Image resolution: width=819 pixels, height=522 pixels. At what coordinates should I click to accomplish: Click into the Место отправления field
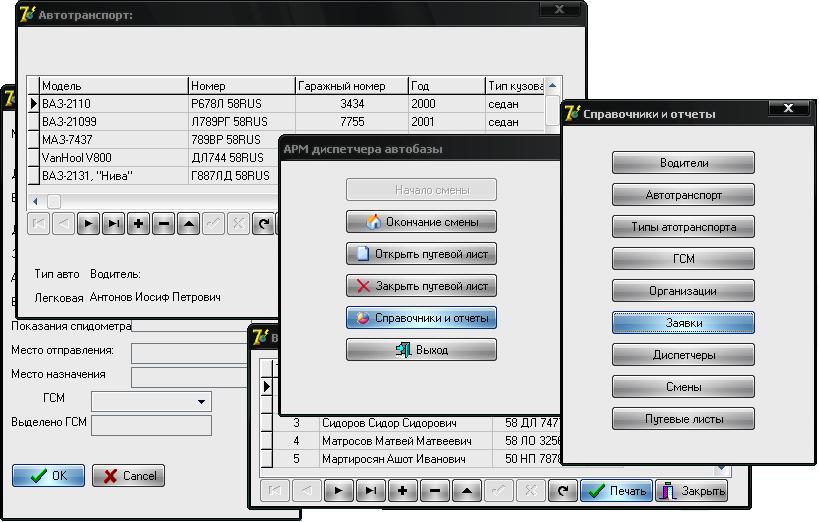tap(188, 353)
